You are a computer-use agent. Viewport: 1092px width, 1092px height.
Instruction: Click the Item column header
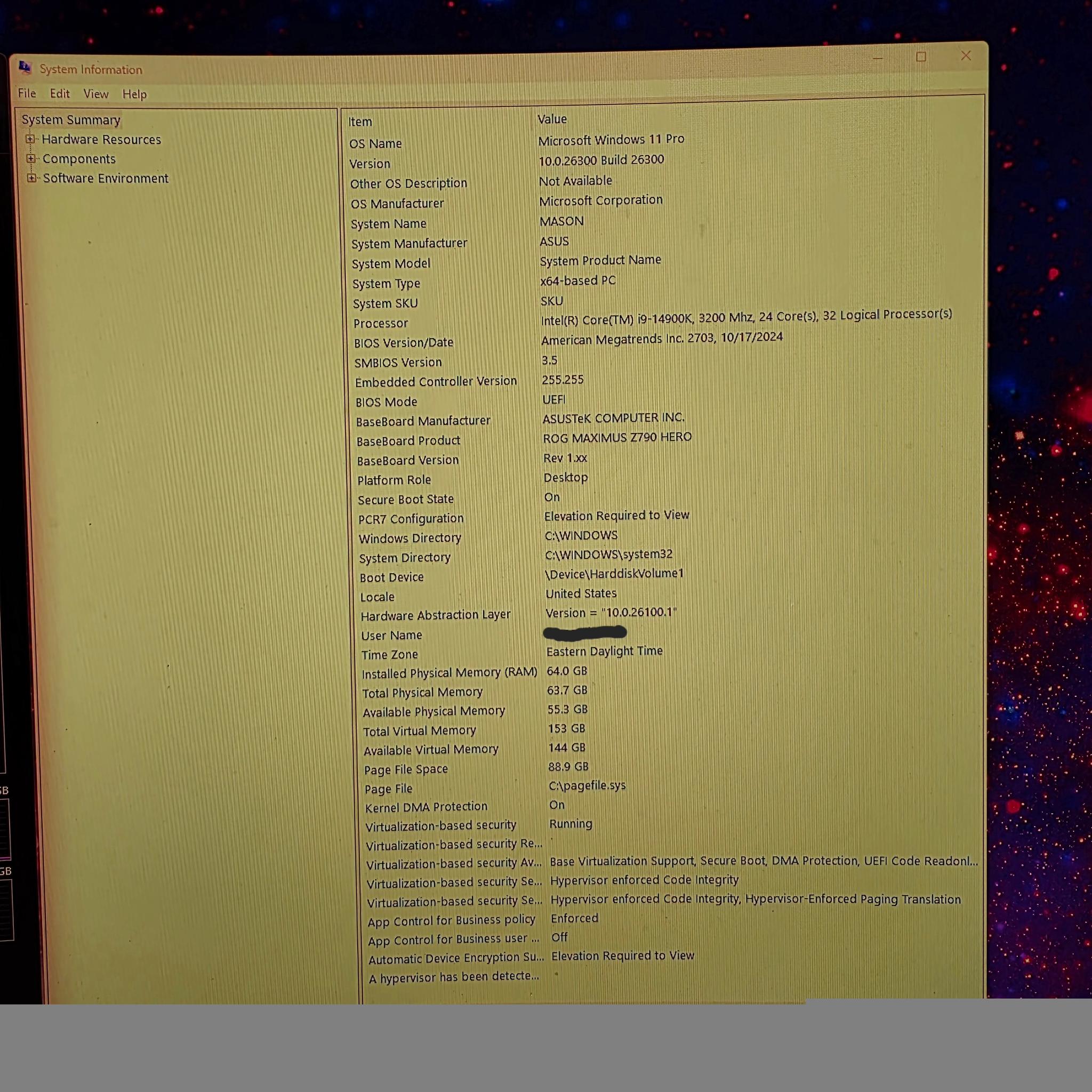[360, 122]
